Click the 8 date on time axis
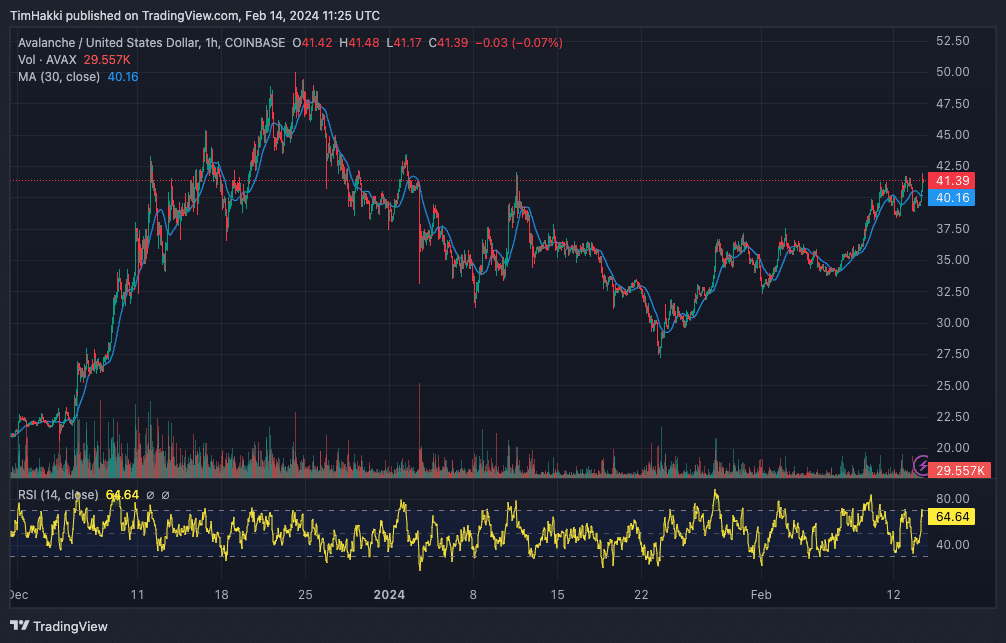 pyautogui.click(x=473, y=595)
